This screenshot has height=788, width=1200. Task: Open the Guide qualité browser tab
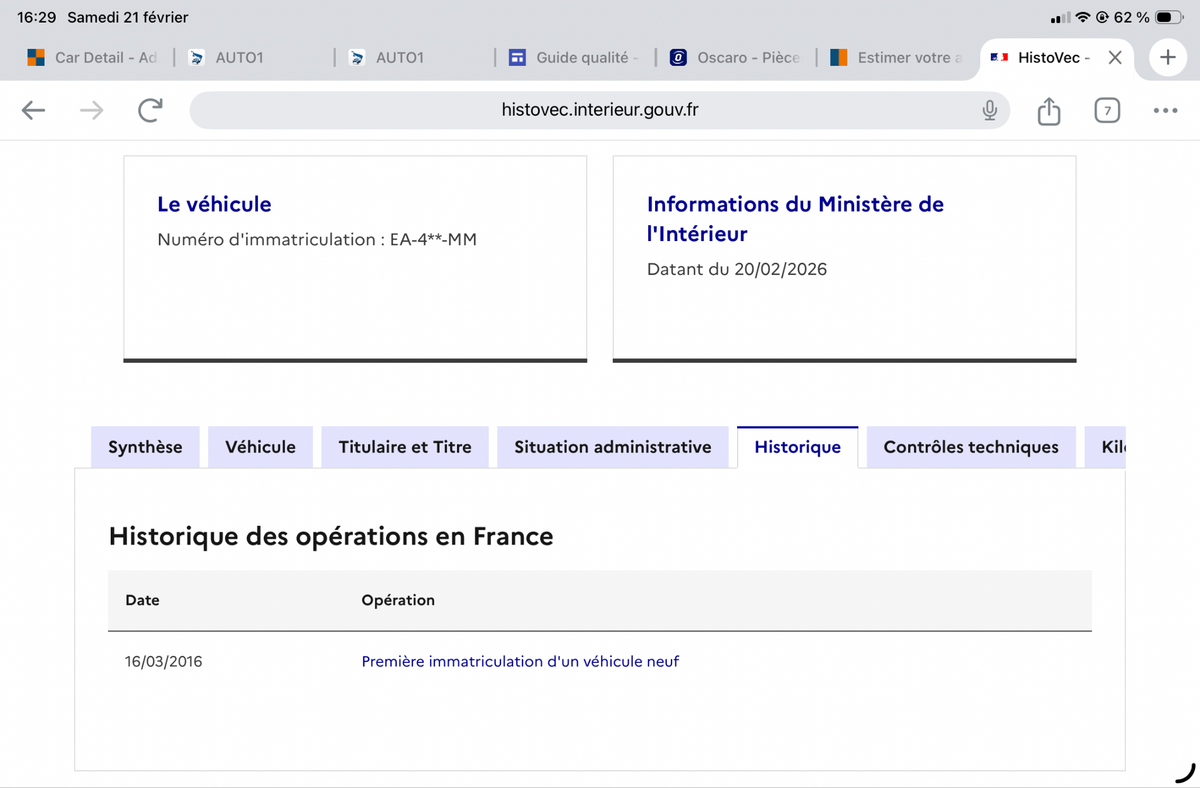click(573, 58)
